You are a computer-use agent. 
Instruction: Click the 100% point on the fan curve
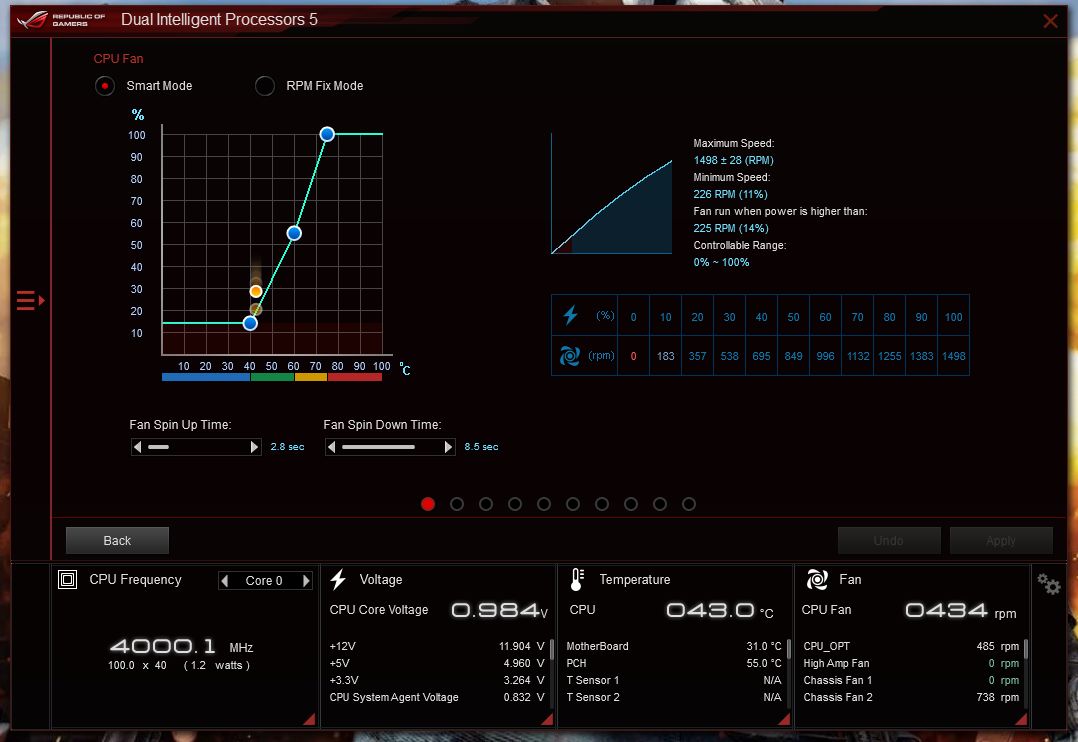(x=327, y=134)
